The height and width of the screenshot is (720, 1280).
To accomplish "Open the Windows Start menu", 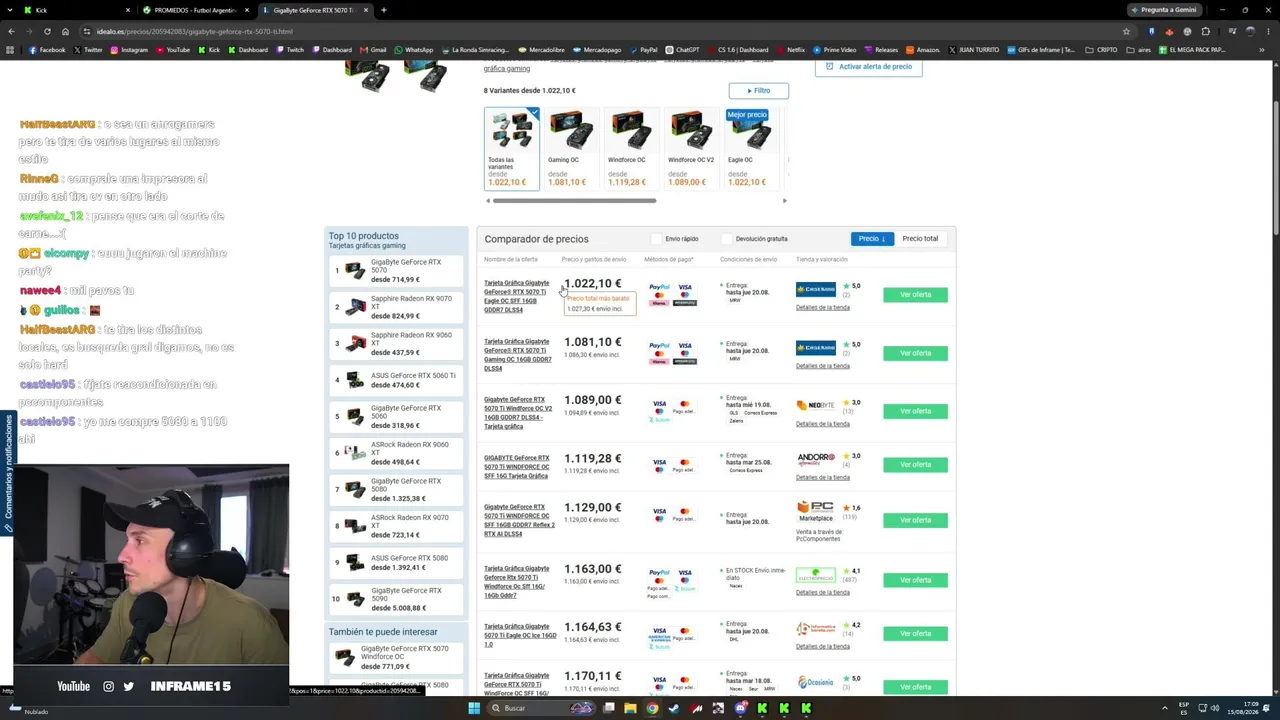I will pyautogui.click(x=474, y=708).
